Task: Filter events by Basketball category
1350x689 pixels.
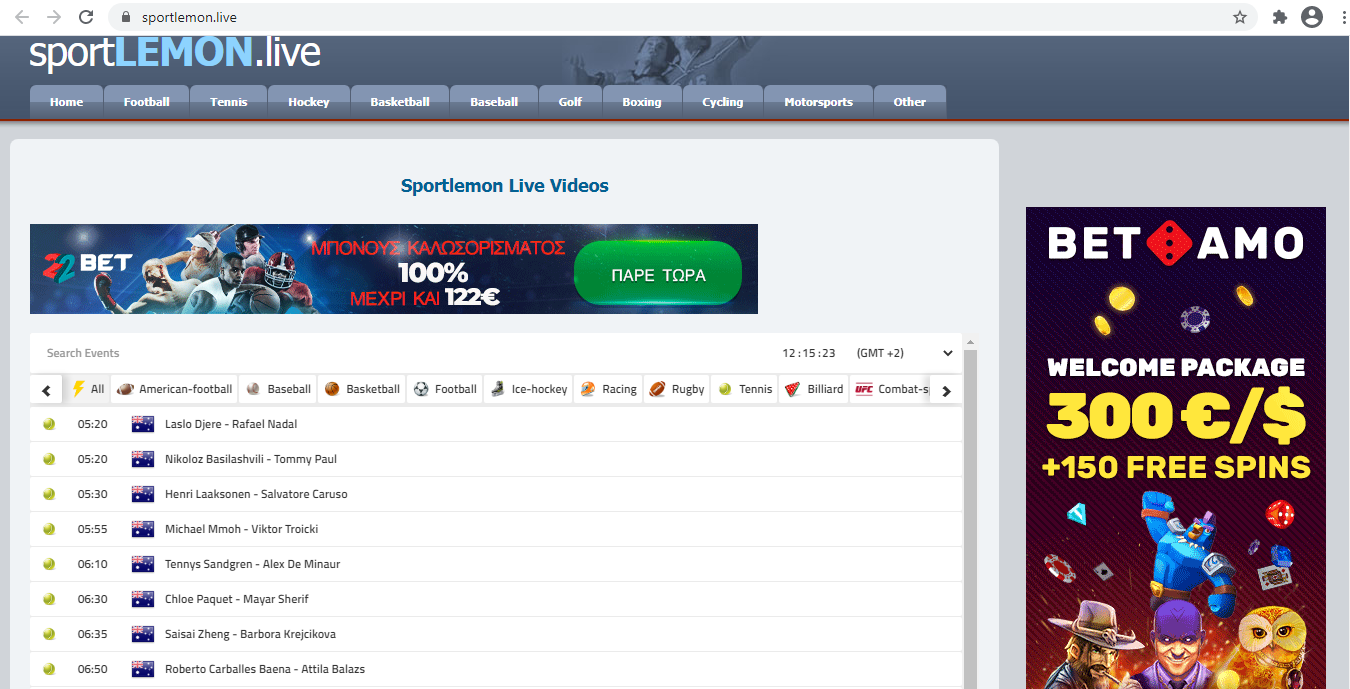Action: pos(362,389)
